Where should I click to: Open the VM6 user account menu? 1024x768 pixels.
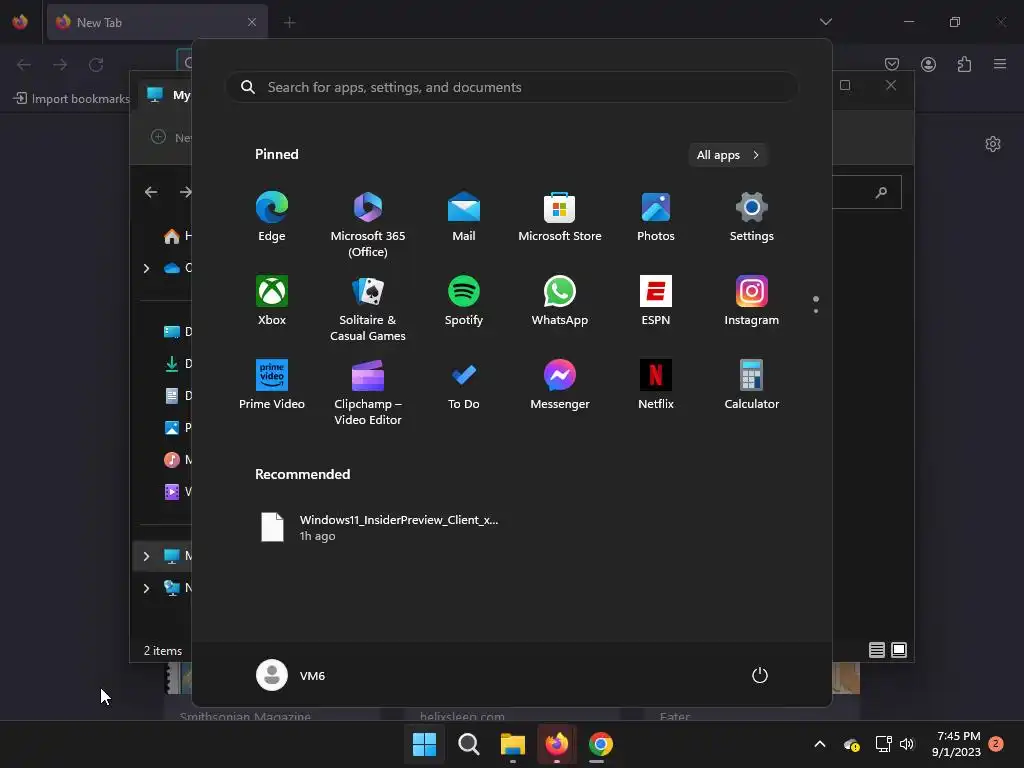[291, 675]
